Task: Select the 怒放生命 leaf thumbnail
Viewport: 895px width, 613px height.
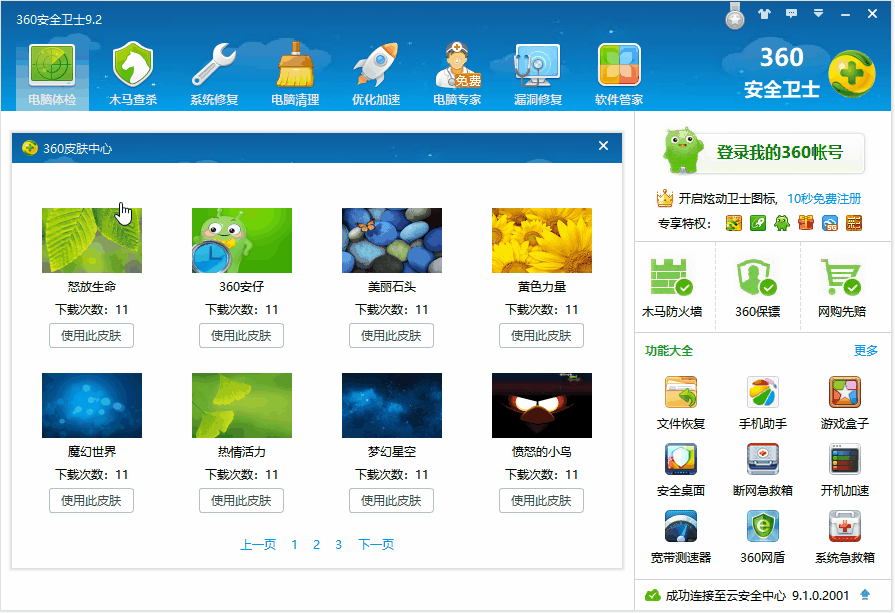Action: [x=92, y=240]
